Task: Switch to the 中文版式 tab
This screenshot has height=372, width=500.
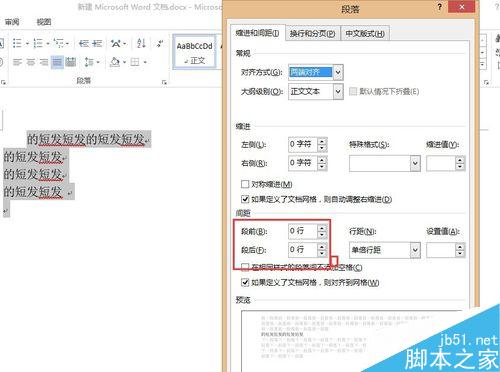Action: [x=365, y=34]
